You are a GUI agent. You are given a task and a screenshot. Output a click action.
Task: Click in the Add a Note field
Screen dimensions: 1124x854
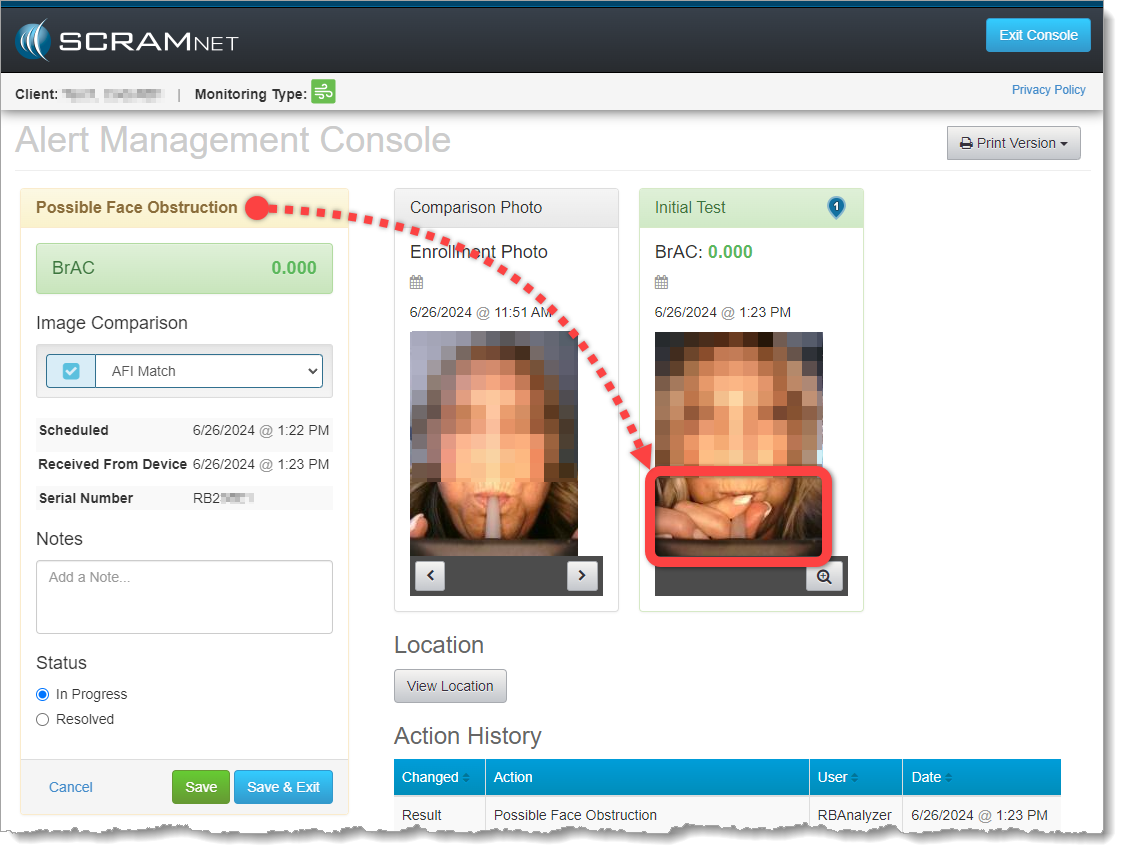(x=184, y=596)
